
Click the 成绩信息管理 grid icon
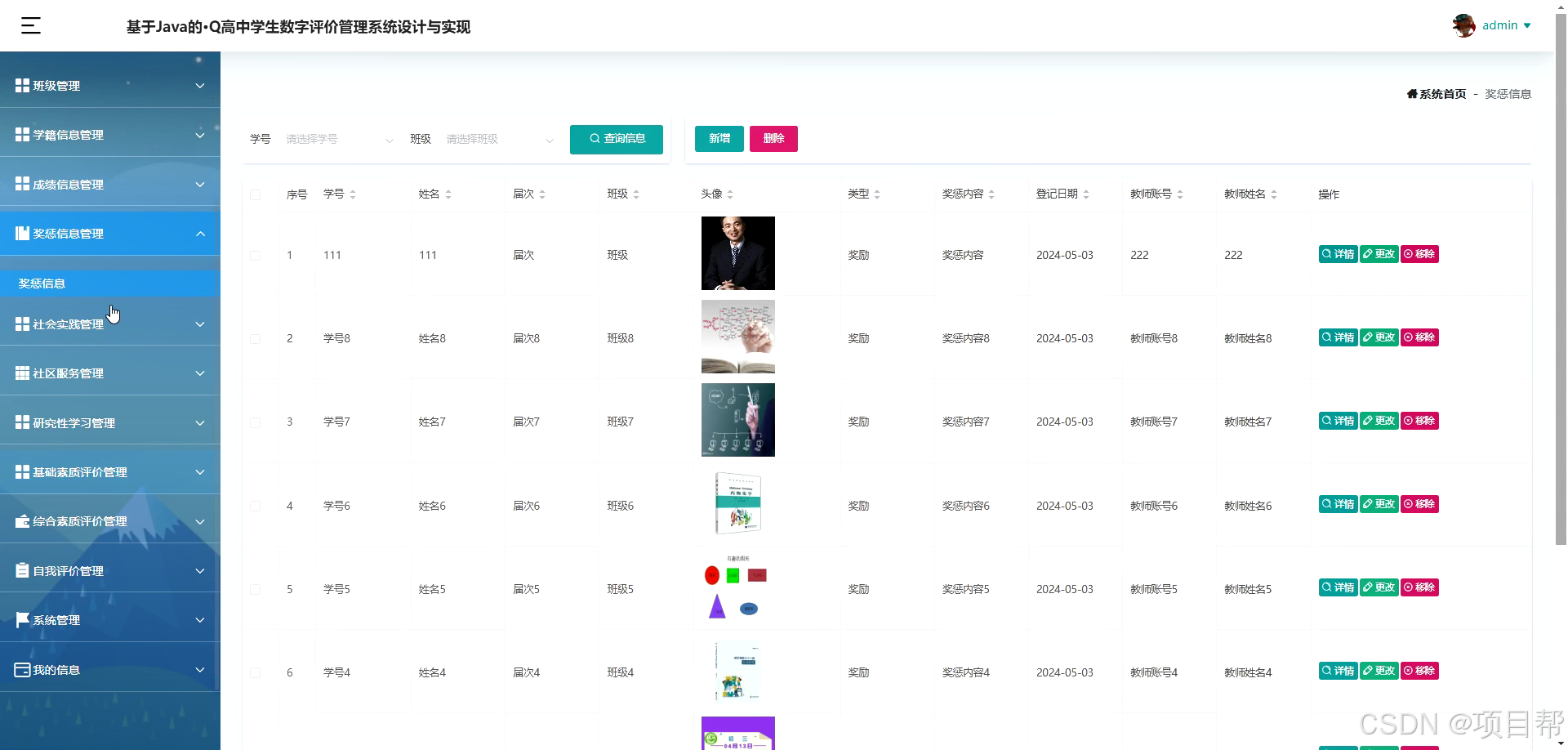coord(22,184)
